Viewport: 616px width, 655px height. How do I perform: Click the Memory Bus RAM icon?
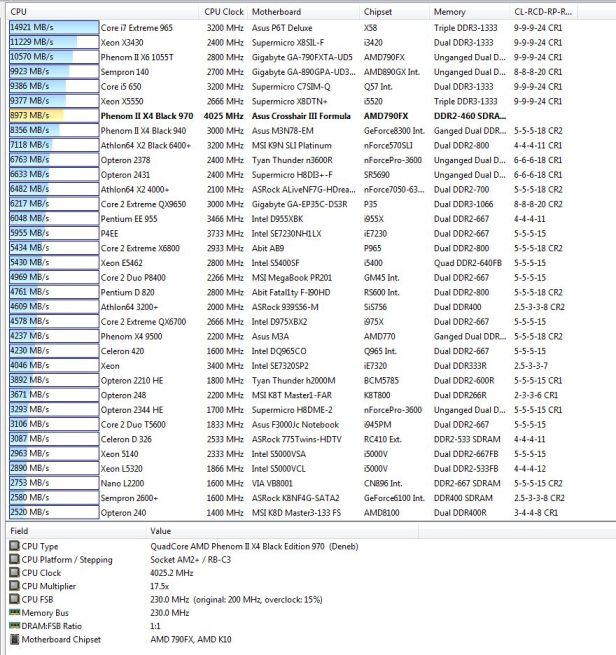pyautogui.click(x=15, y=612)
